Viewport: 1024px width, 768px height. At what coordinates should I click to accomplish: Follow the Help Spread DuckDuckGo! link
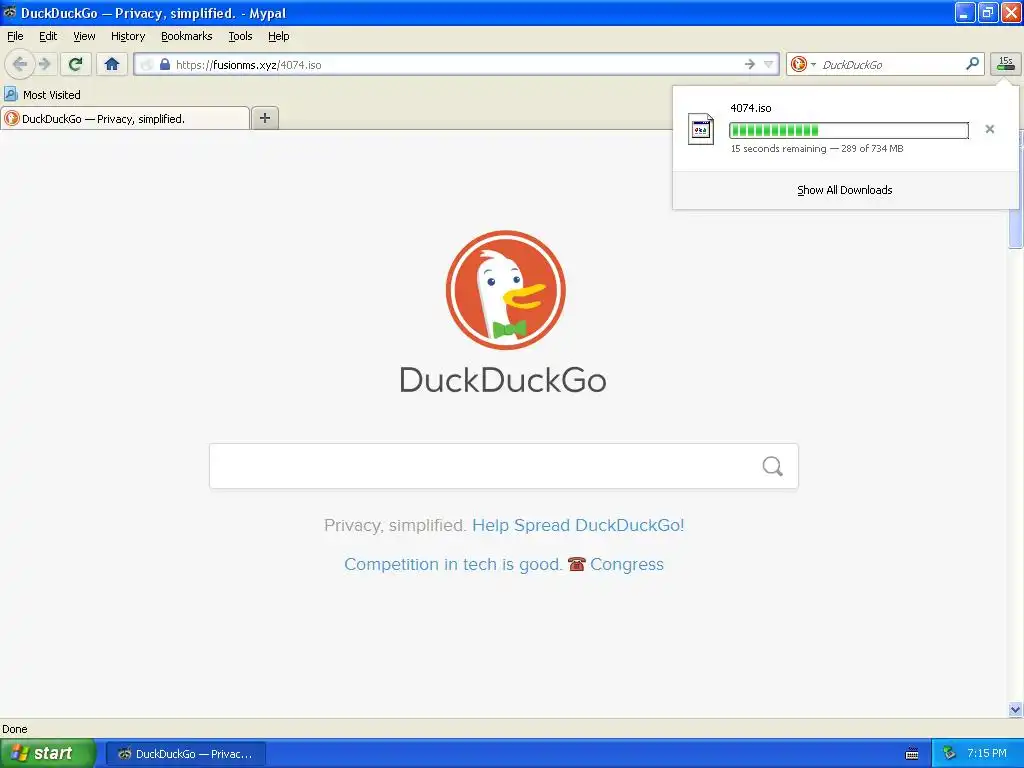pos(578,525)
